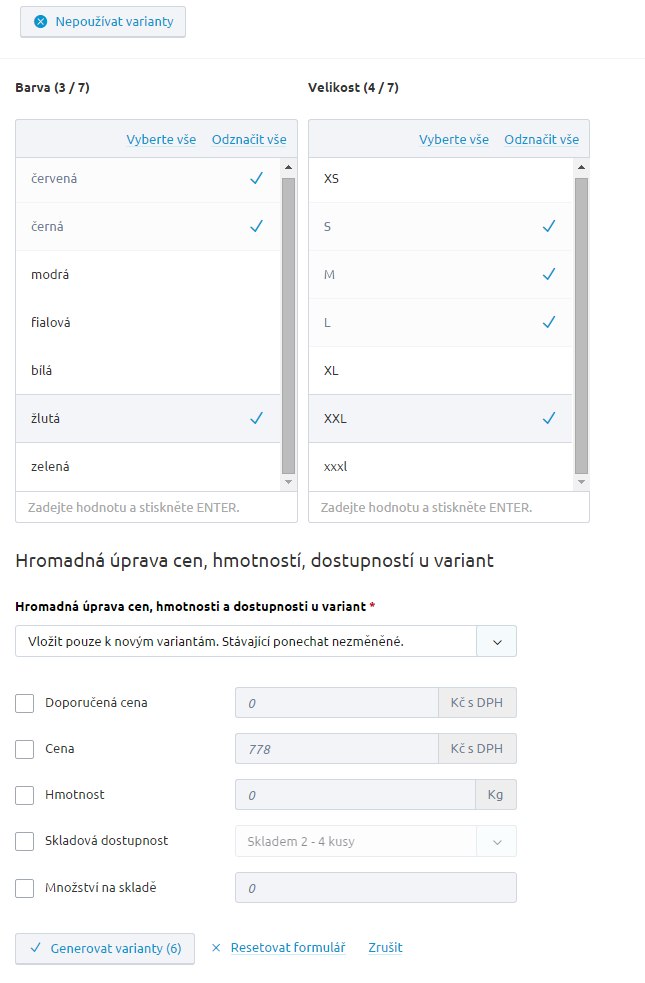Expand the Skladová dostupnost dropdown arrow
Screen dimensions: 645x983
coord(497,842)
